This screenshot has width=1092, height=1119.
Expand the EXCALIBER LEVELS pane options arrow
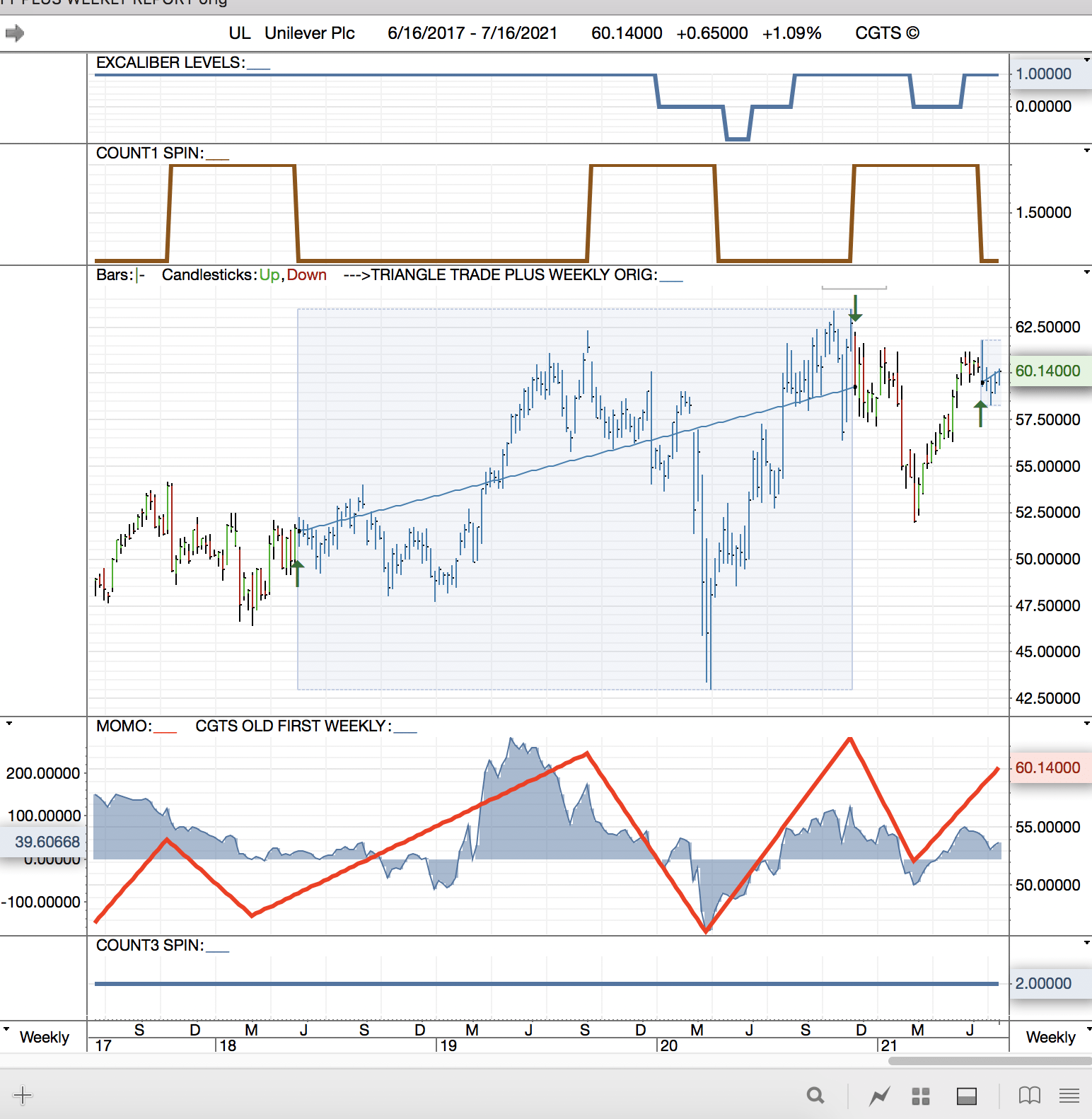point(1086,60)
